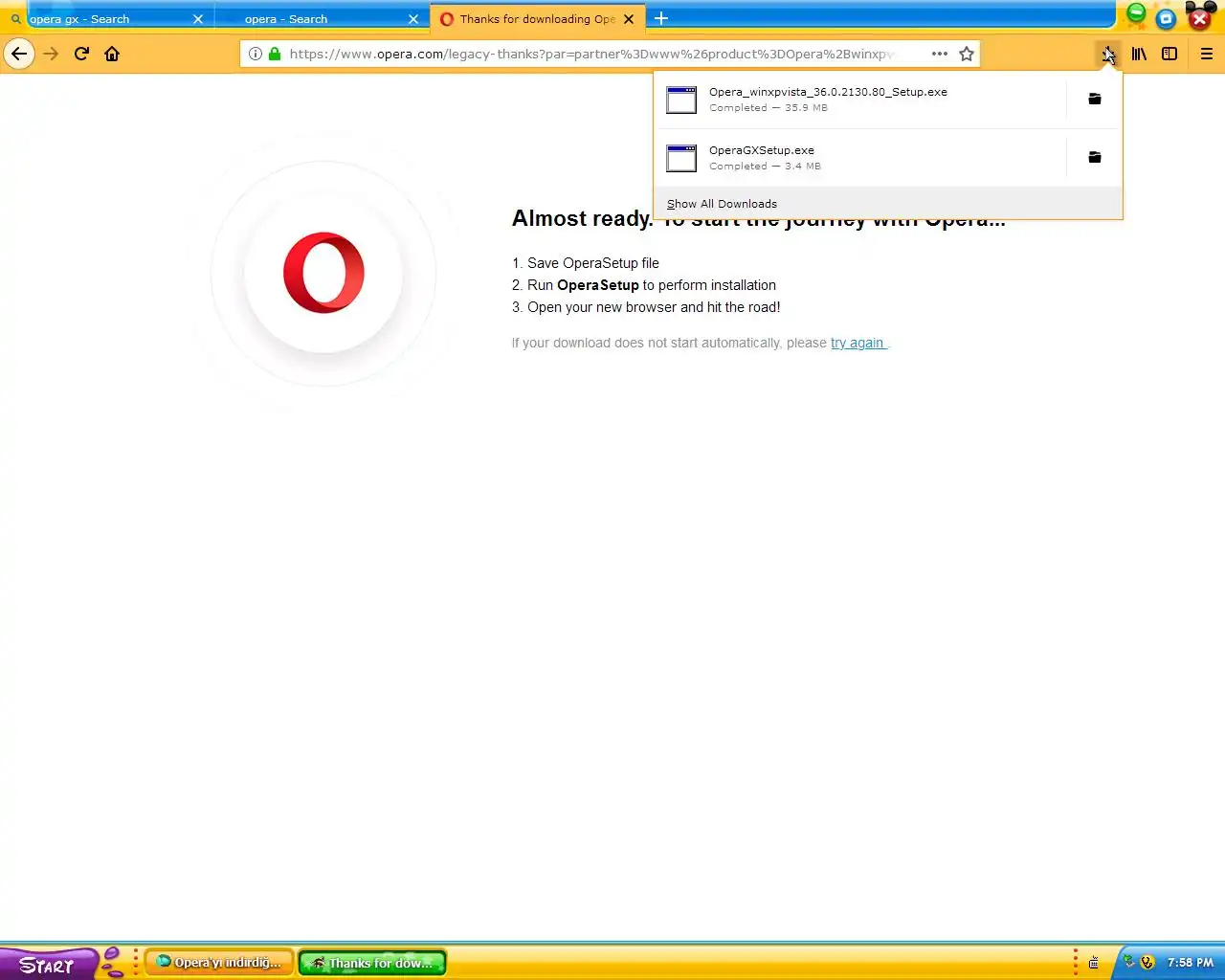Select 'Thanks for dow...' taskbar button
This screenshot has height=980, width=1225.
pyautogui.click(x=372, y=963)
